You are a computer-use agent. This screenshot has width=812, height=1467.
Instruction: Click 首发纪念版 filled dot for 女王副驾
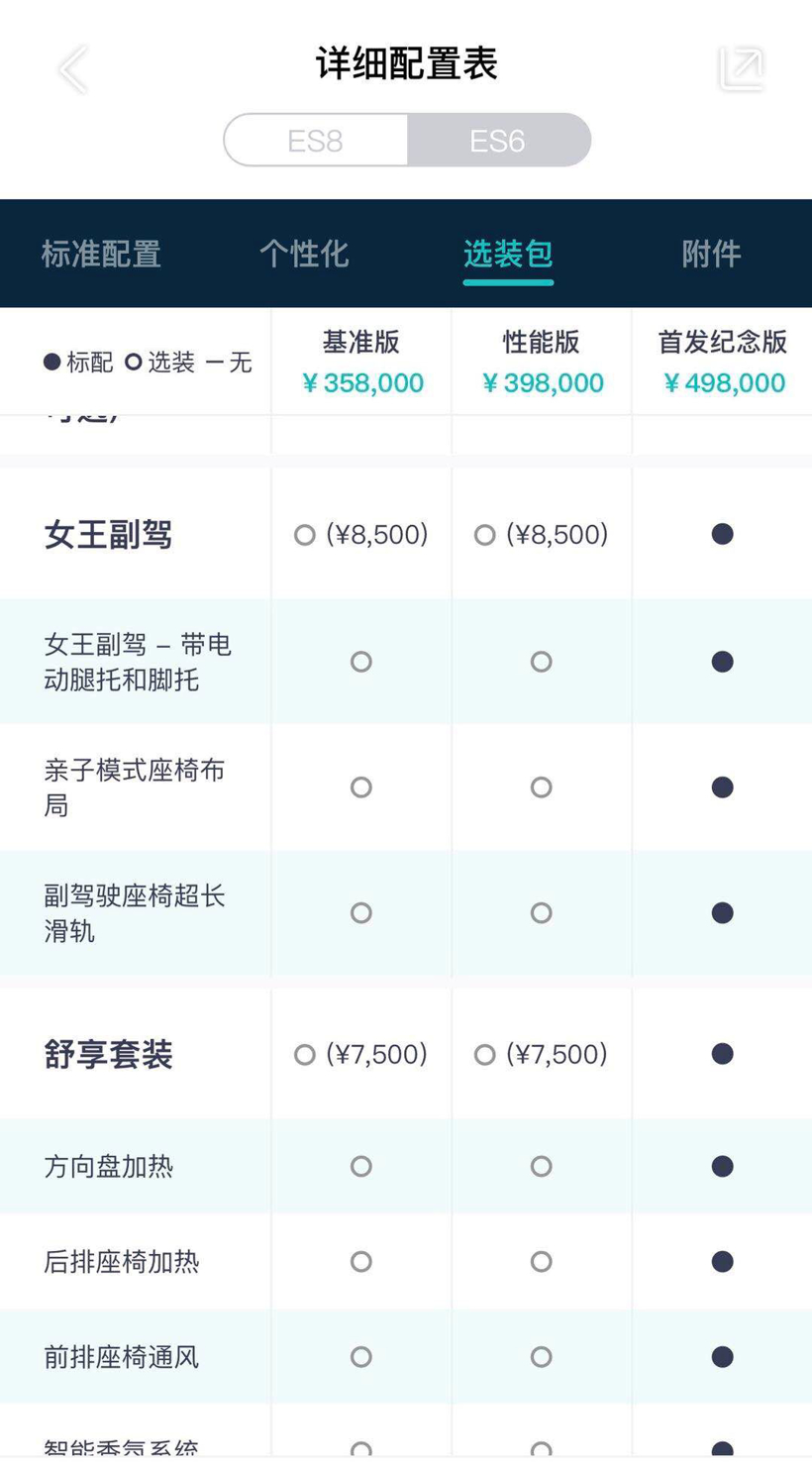tap(723, 535)
